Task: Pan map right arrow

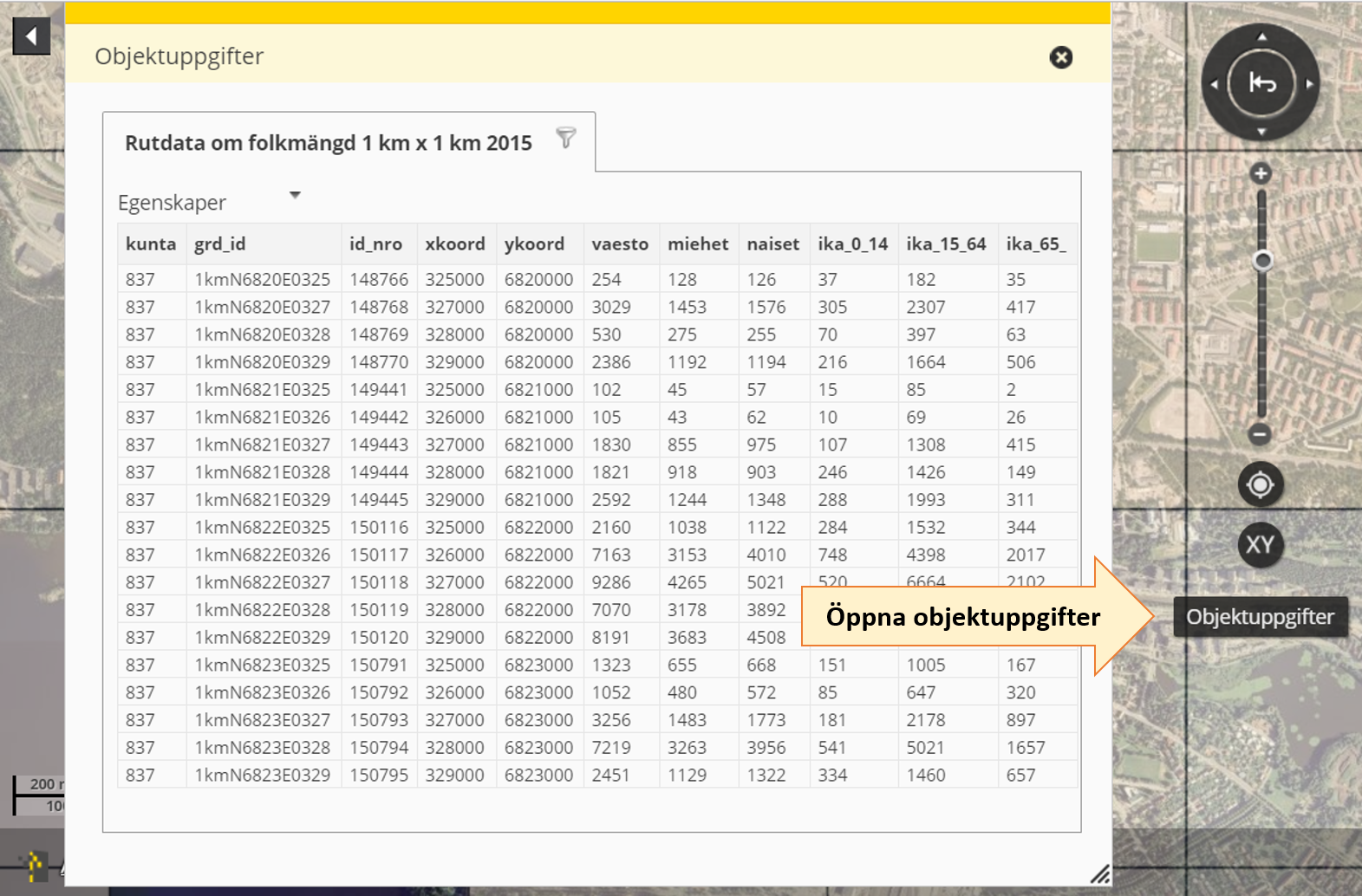Action: pos(1309,84)
